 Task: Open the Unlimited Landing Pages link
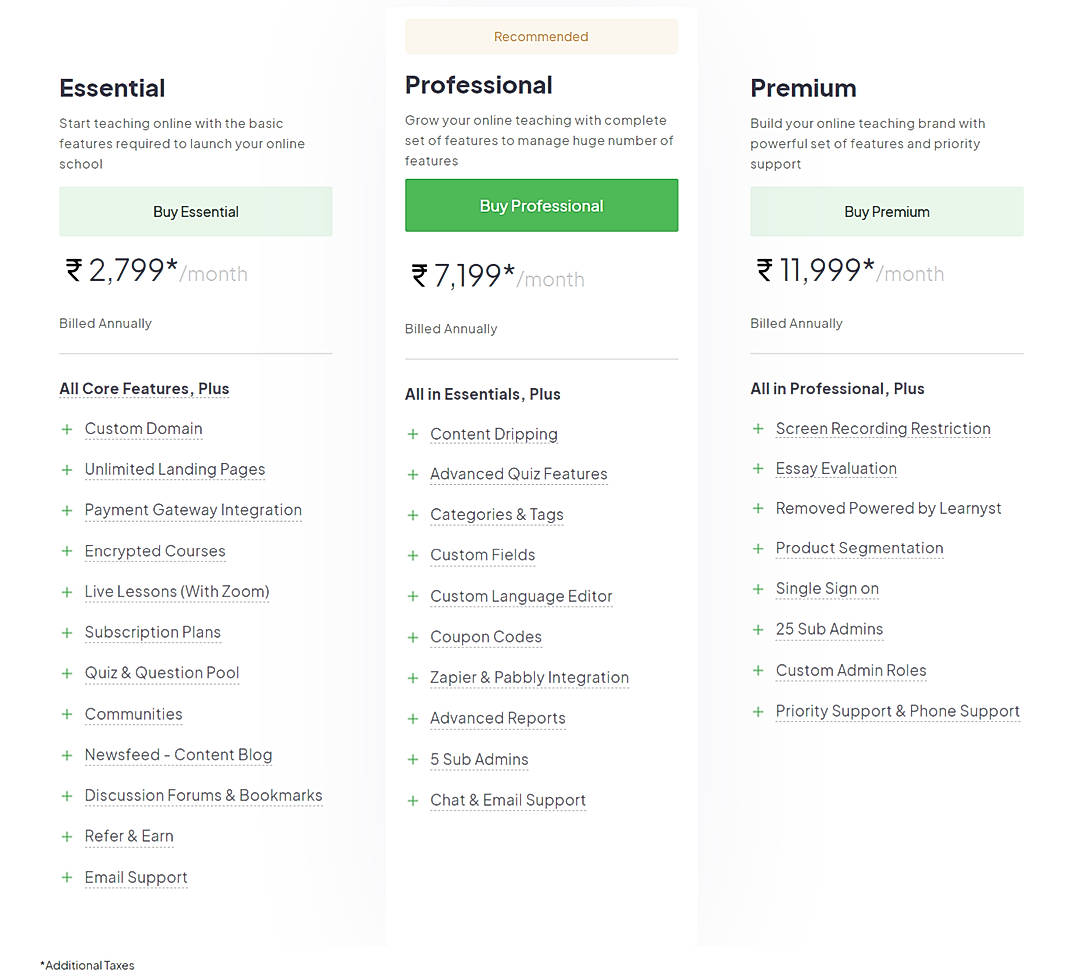pyautogui.click(x=174, y=469)
